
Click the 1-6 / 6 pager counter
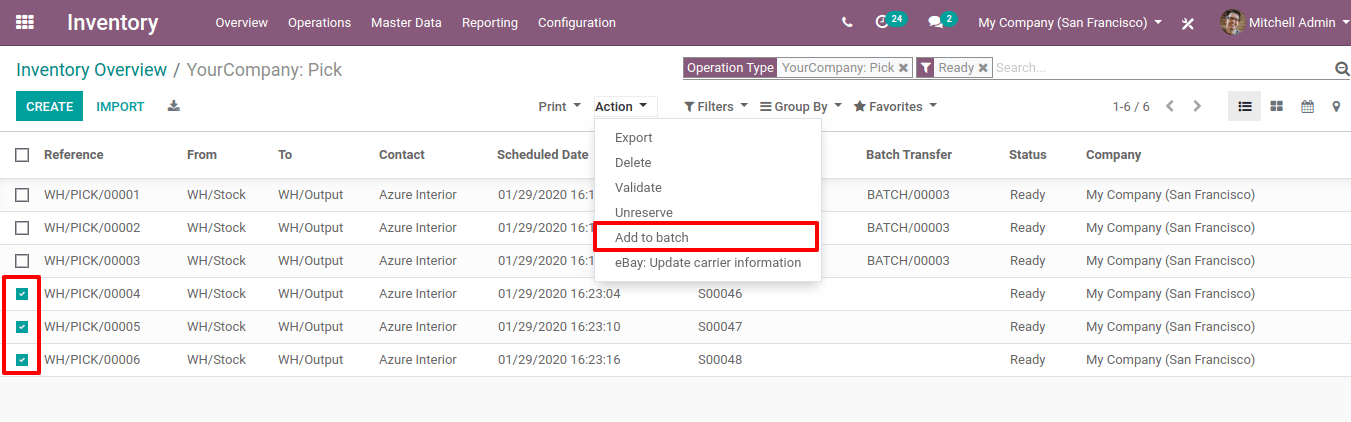click(x=1131, y=107)
